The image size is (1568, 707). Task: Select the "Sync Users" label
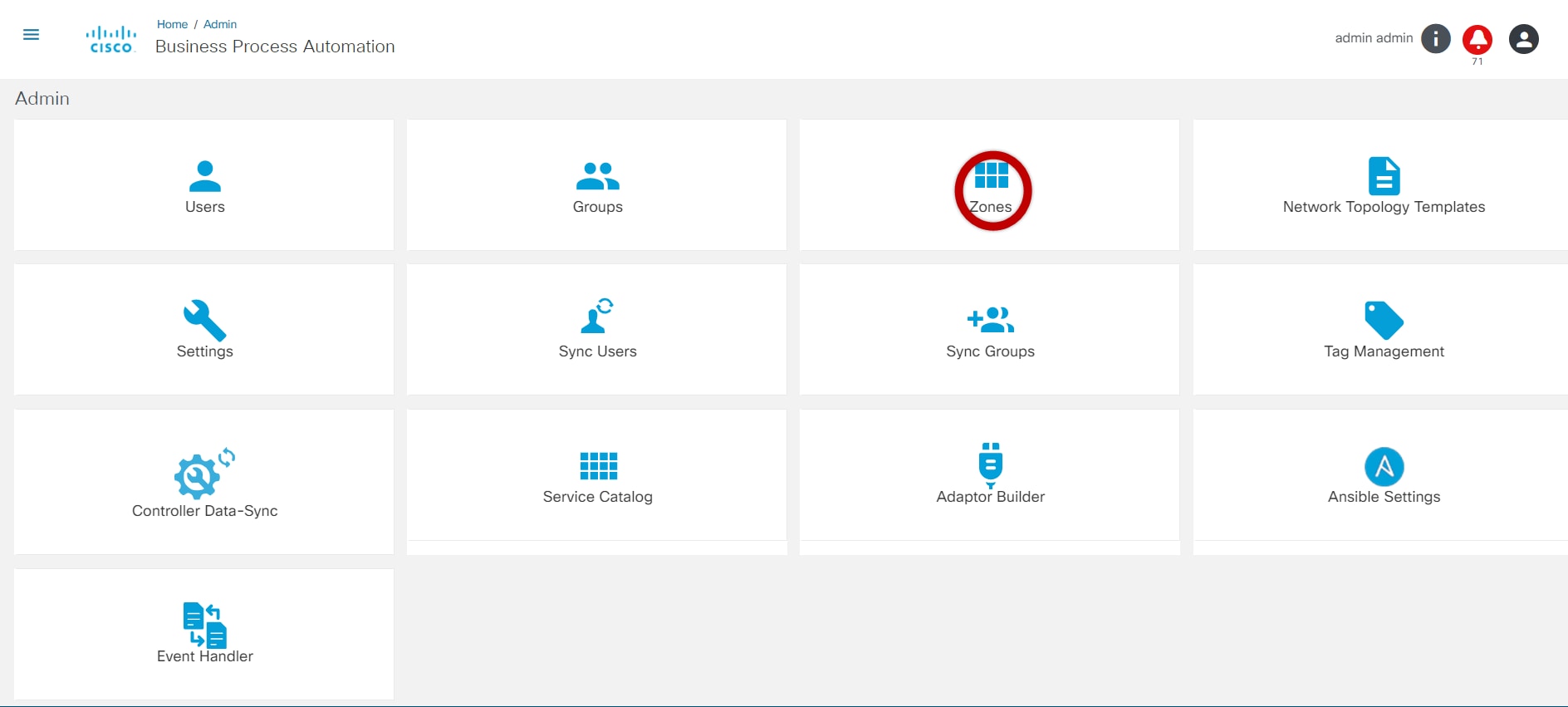598,351
